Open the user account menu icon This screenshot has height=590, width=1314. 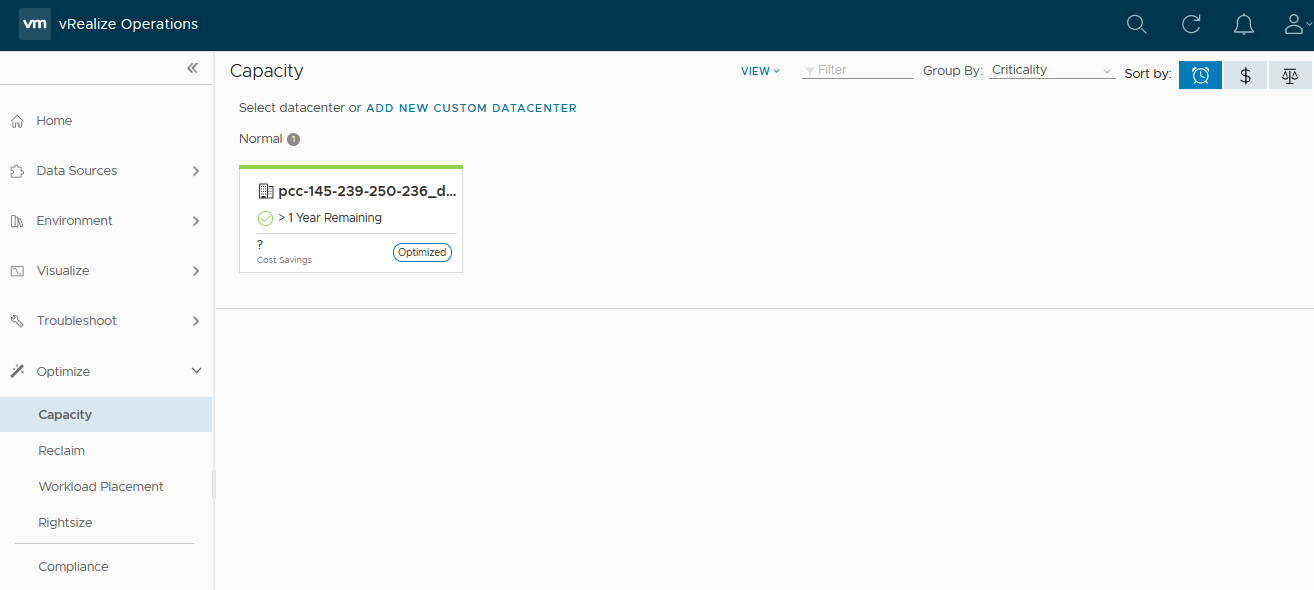1295,24
